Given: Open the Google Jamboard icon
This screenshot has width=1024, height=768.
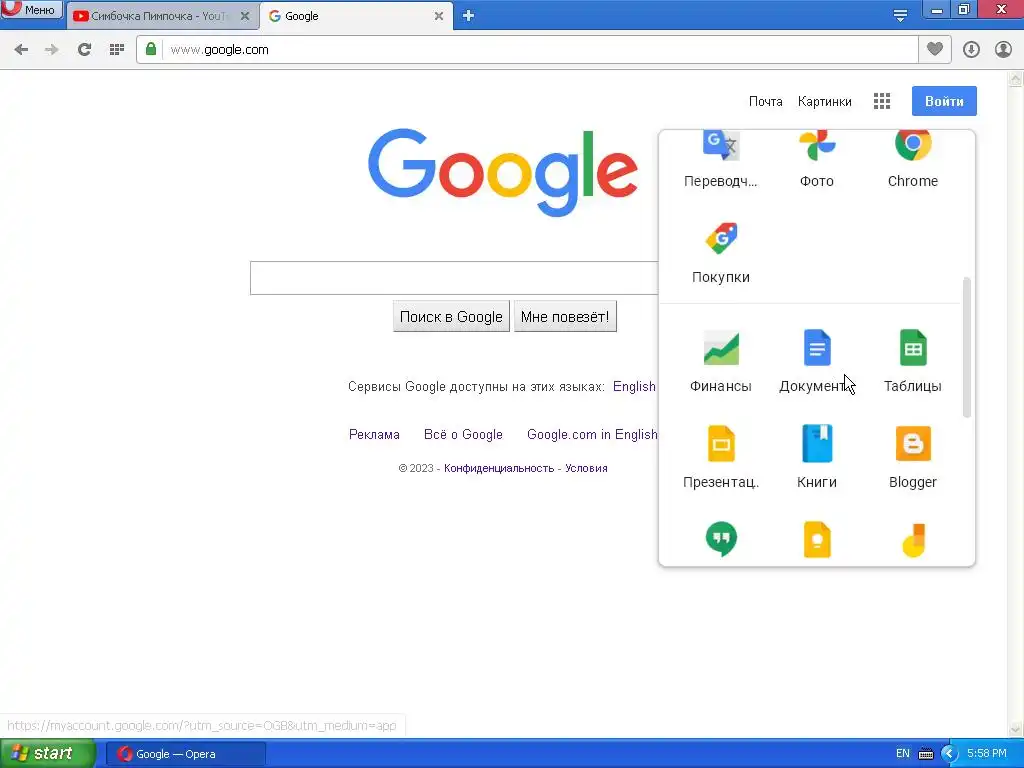Looking at the screenshot, I should pyautogui.click(x=913, y=541).
